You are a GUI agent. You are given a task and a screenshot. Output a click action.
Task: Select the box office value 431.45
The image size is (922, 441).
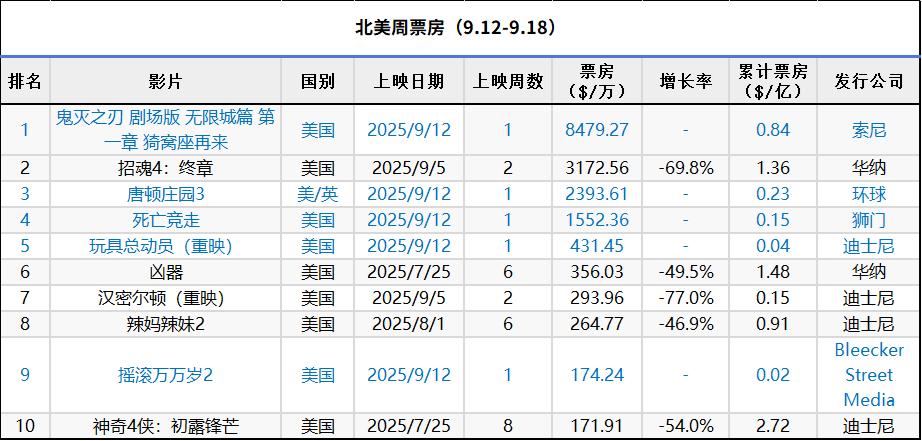coord(597,246)
